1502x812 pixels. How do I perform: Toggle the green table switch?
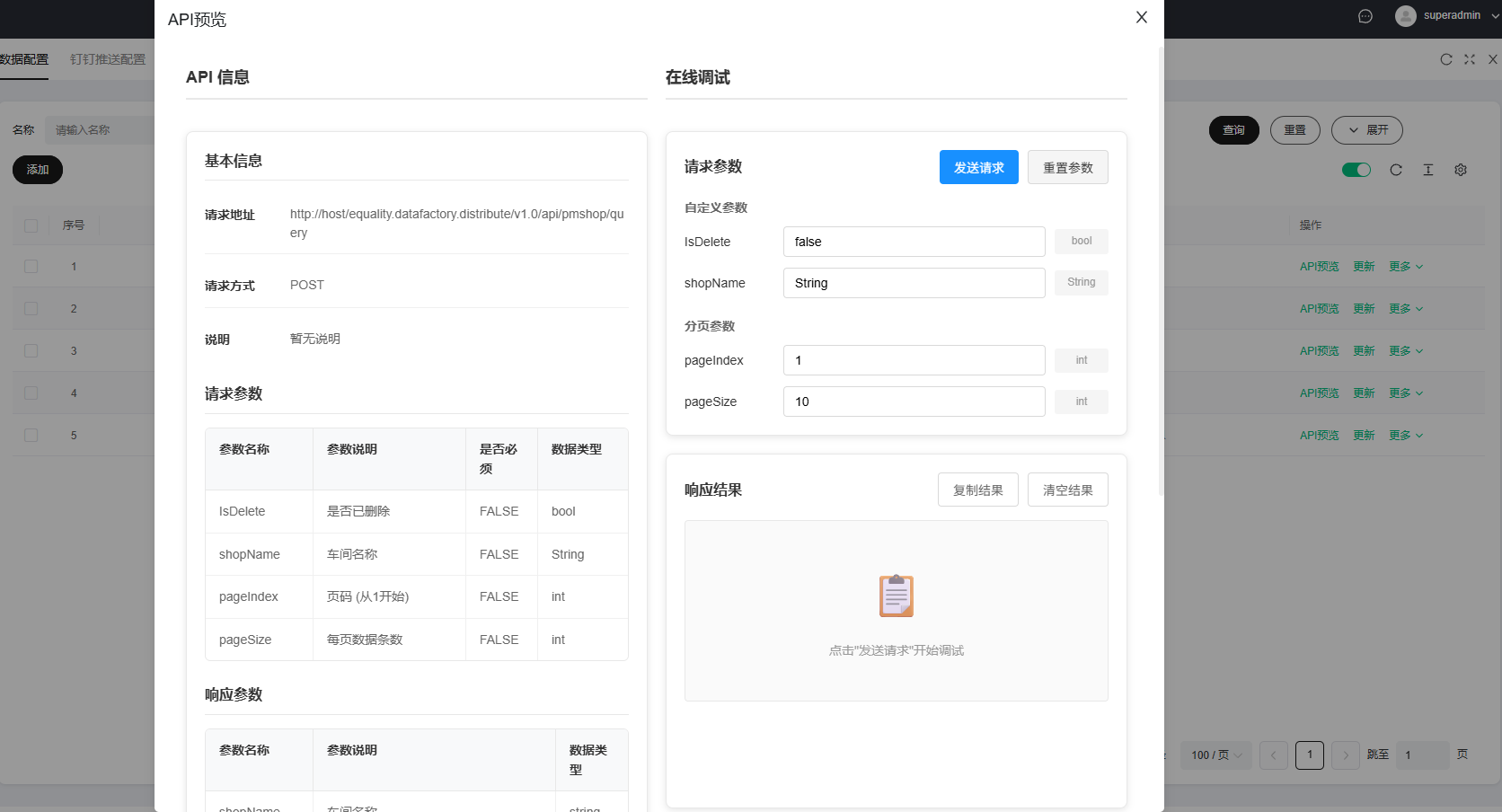(1356, 170)
